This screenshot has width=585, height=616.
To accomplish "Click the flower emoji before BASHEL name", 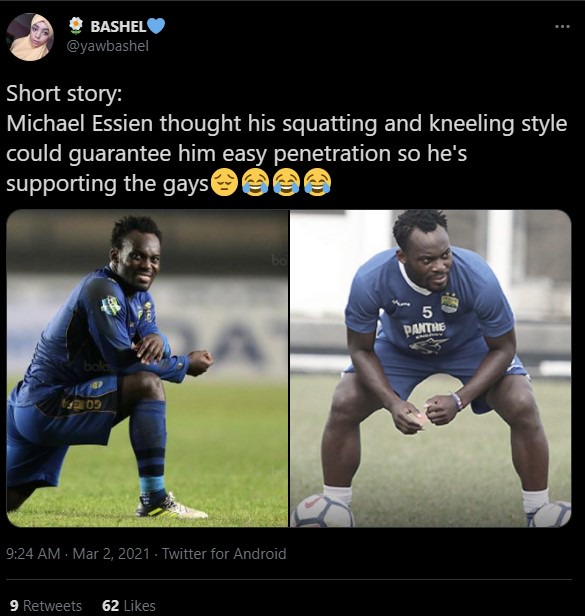I will [76, 26].
